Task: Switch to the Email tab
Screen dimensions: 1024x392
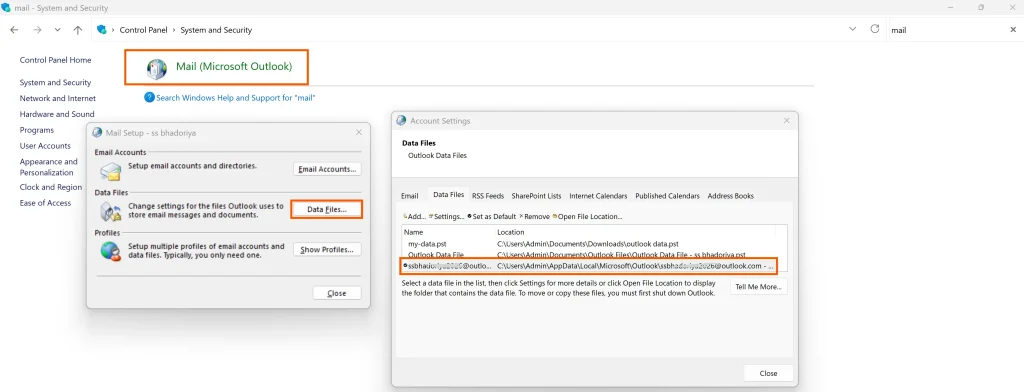Action: coord(409,195)
